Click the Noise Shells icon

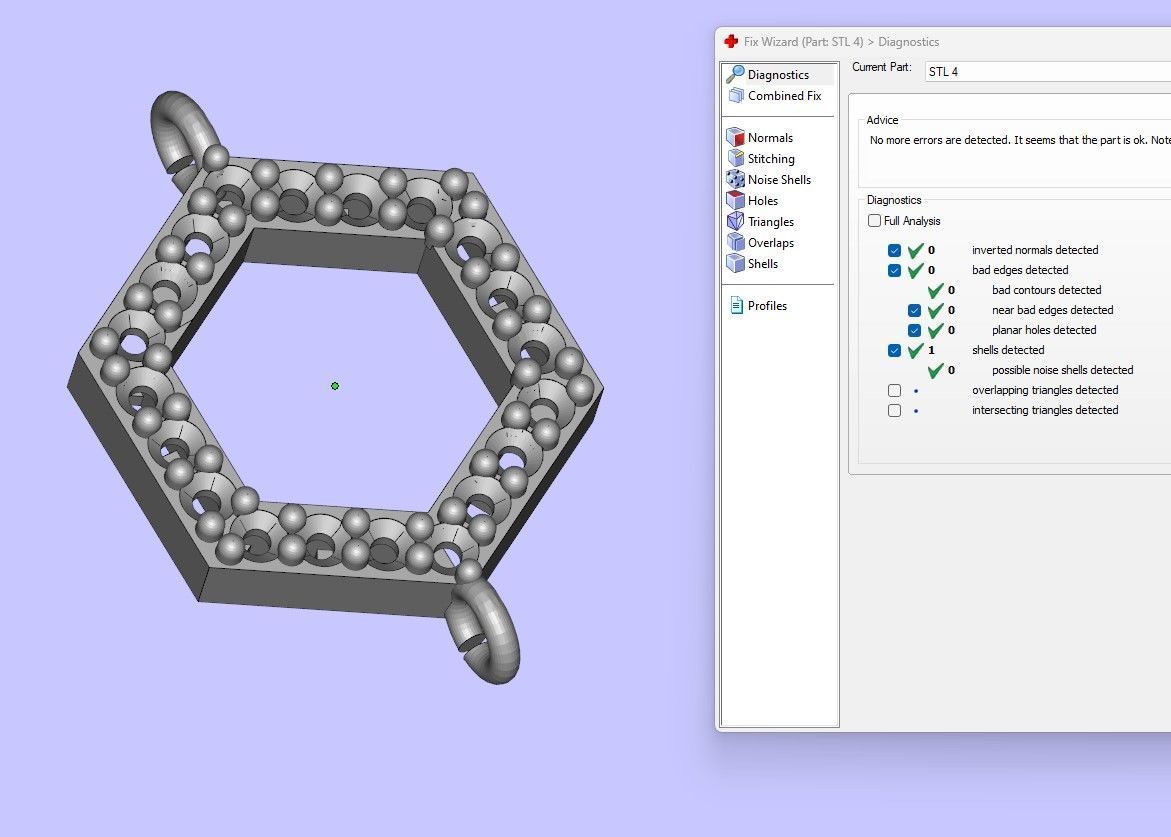736,179
